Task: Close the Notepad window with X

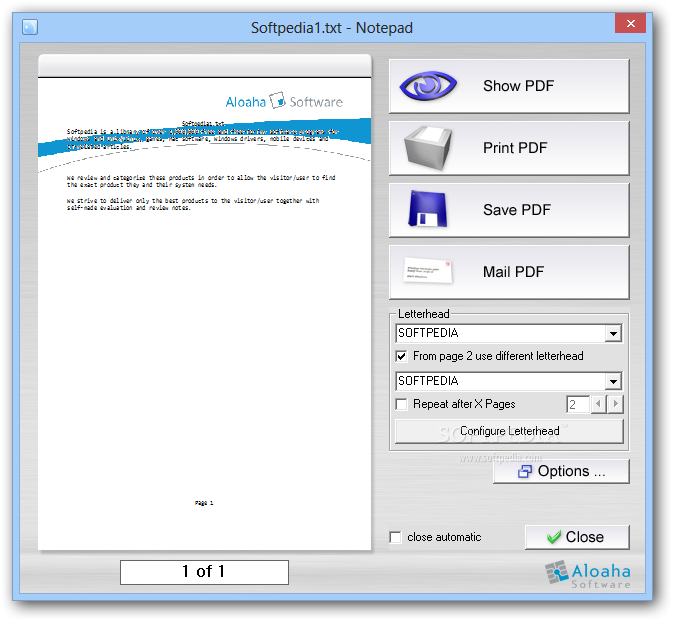Action: point(630,23)
